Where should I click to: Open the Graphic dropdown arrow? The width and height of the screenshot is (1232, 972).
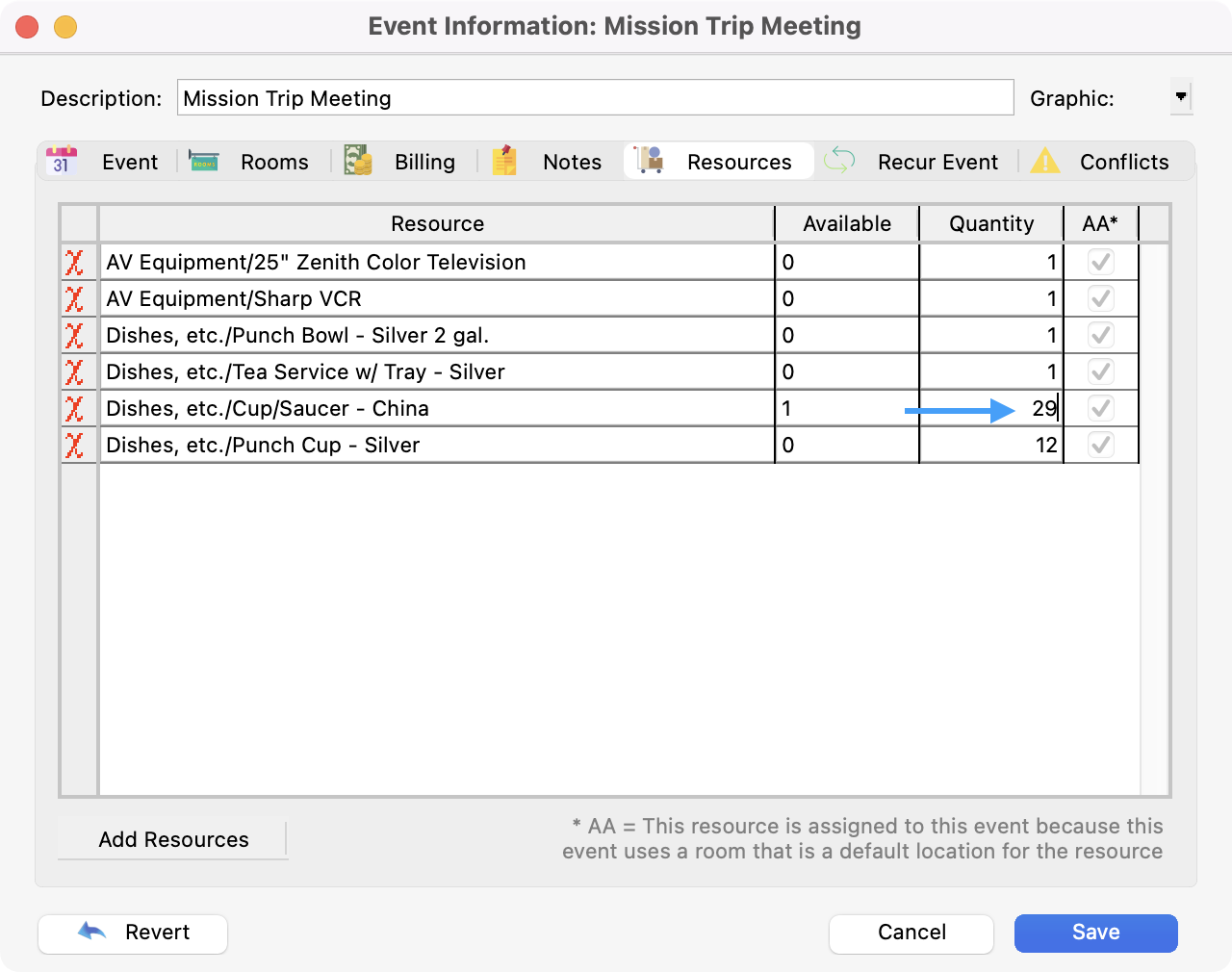[x=1180, y=97]
